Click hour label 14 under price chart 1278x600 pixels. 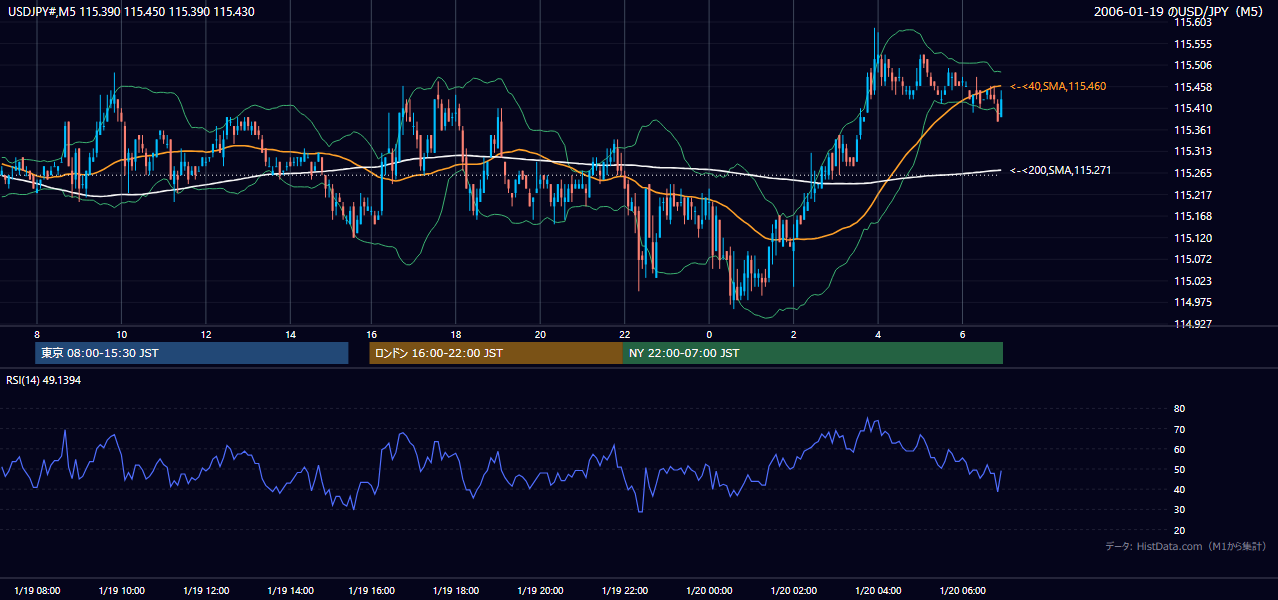pos(289,334)
